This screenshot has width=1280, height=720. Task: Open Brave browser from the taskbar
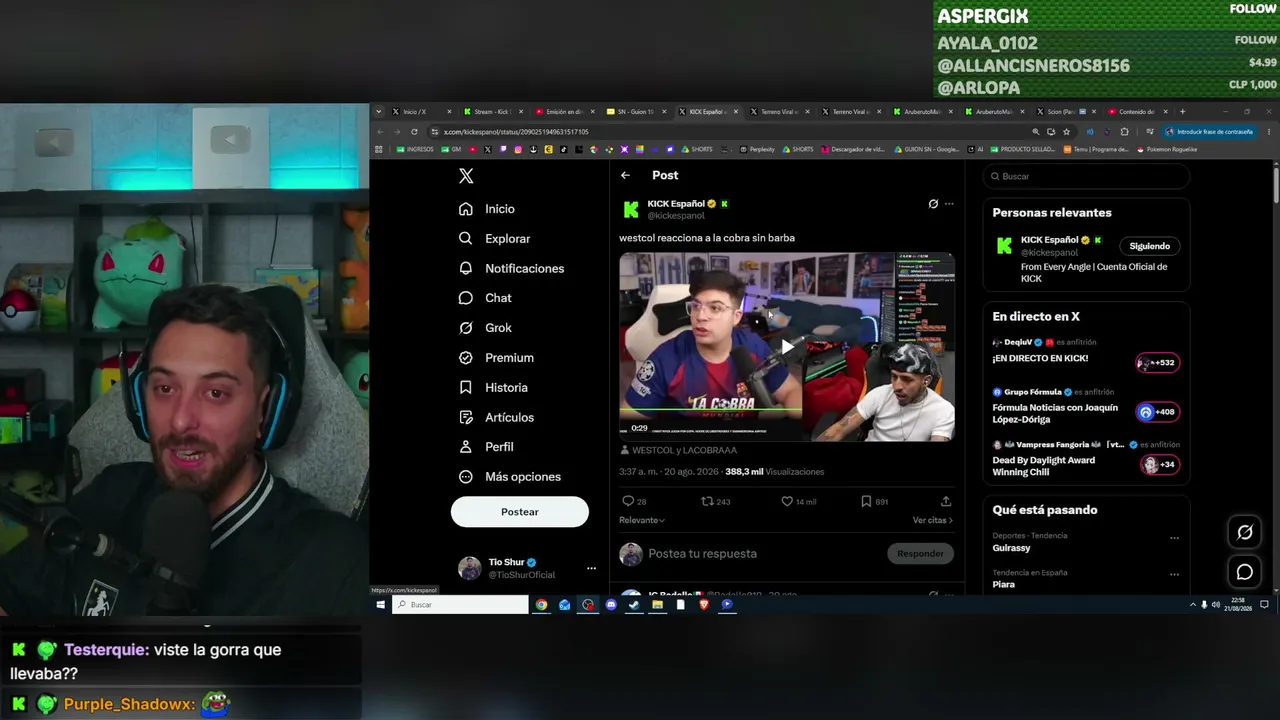(704, 605)
